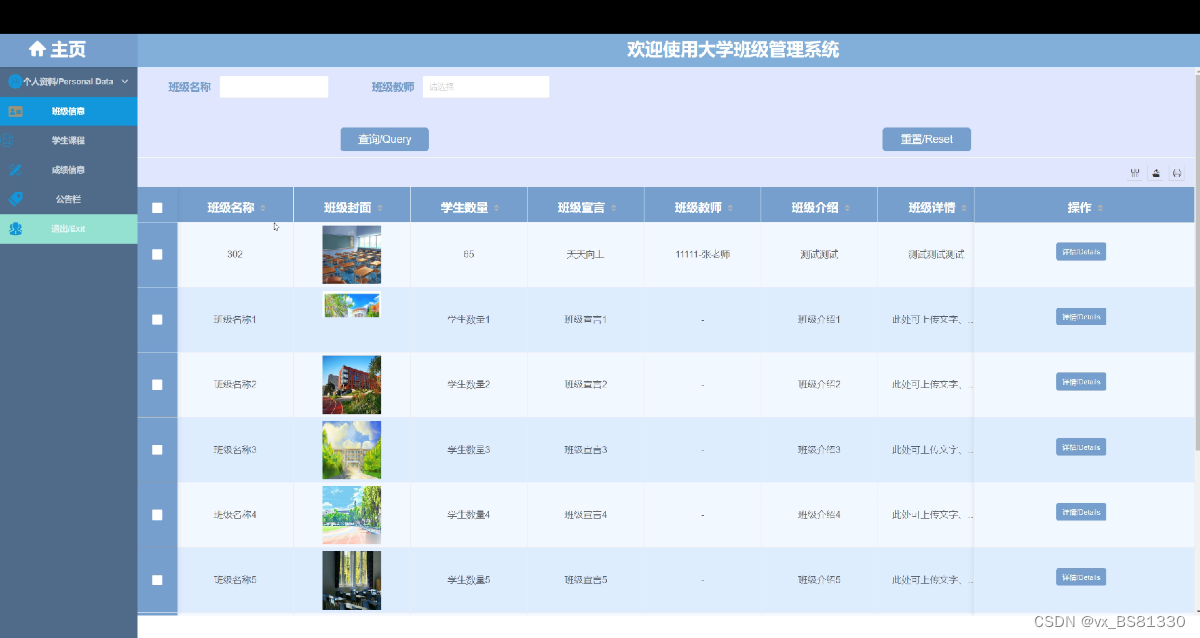The image size is (1200, 638).
Task: Click the student count cell 65
Action: click(468, 255)
